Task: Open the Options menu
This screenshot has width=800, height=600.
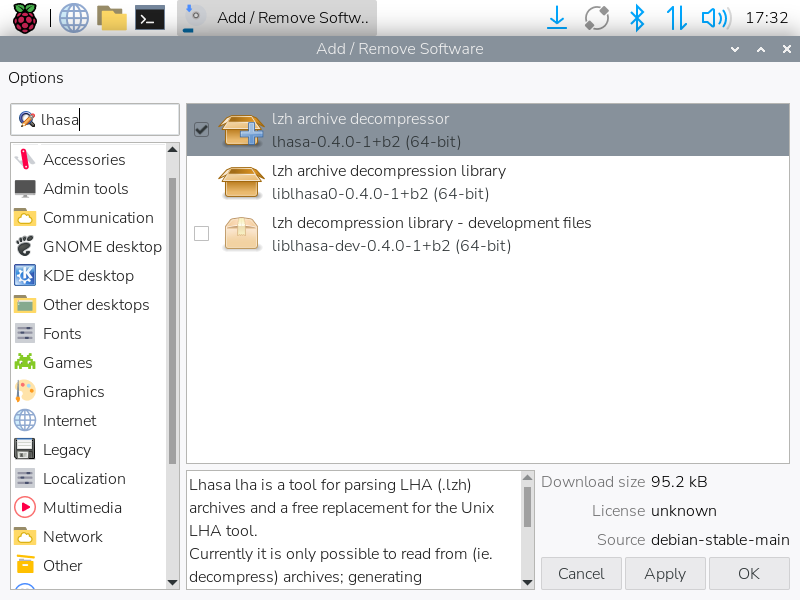Action: click(36, 78)
